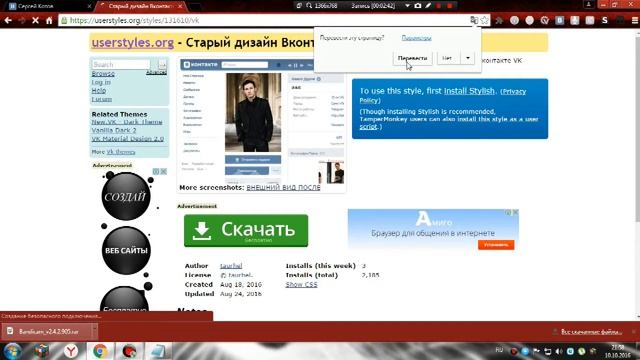The height and width of the screenshot is (360, 640).
Task: Open the Help link in sidebar
Action: coord(98,91)
